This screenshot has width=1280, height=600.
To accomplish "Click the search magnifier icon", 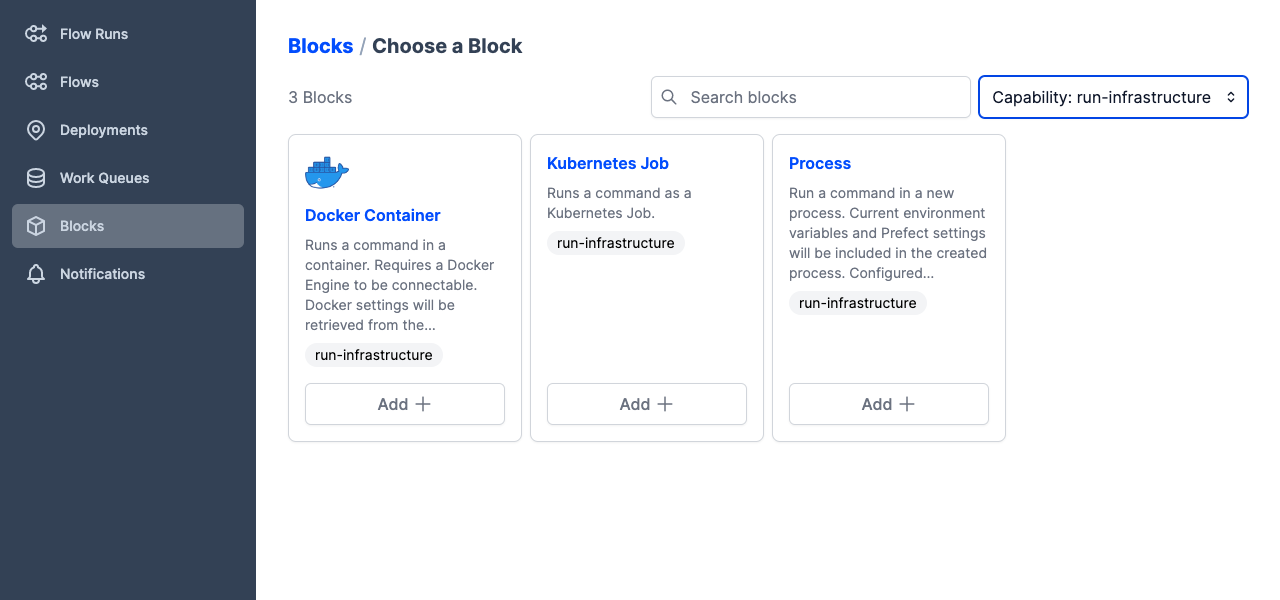I will [669, 97].
